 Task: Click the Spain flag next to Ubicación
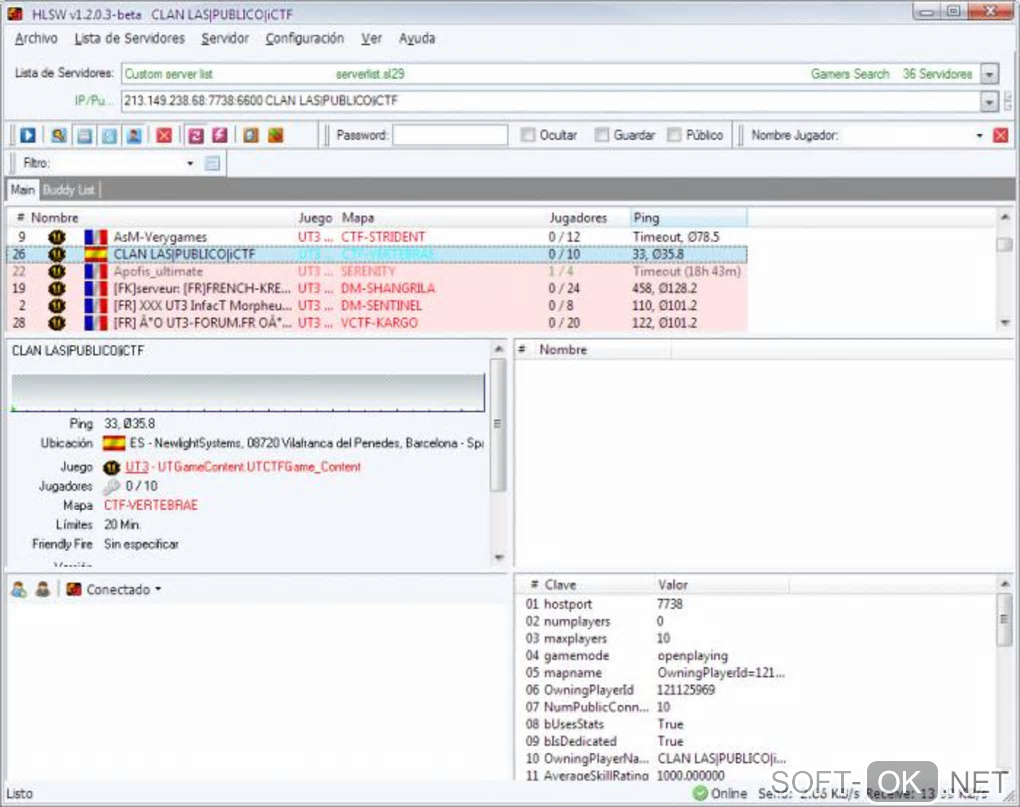(x=114, y=443)
